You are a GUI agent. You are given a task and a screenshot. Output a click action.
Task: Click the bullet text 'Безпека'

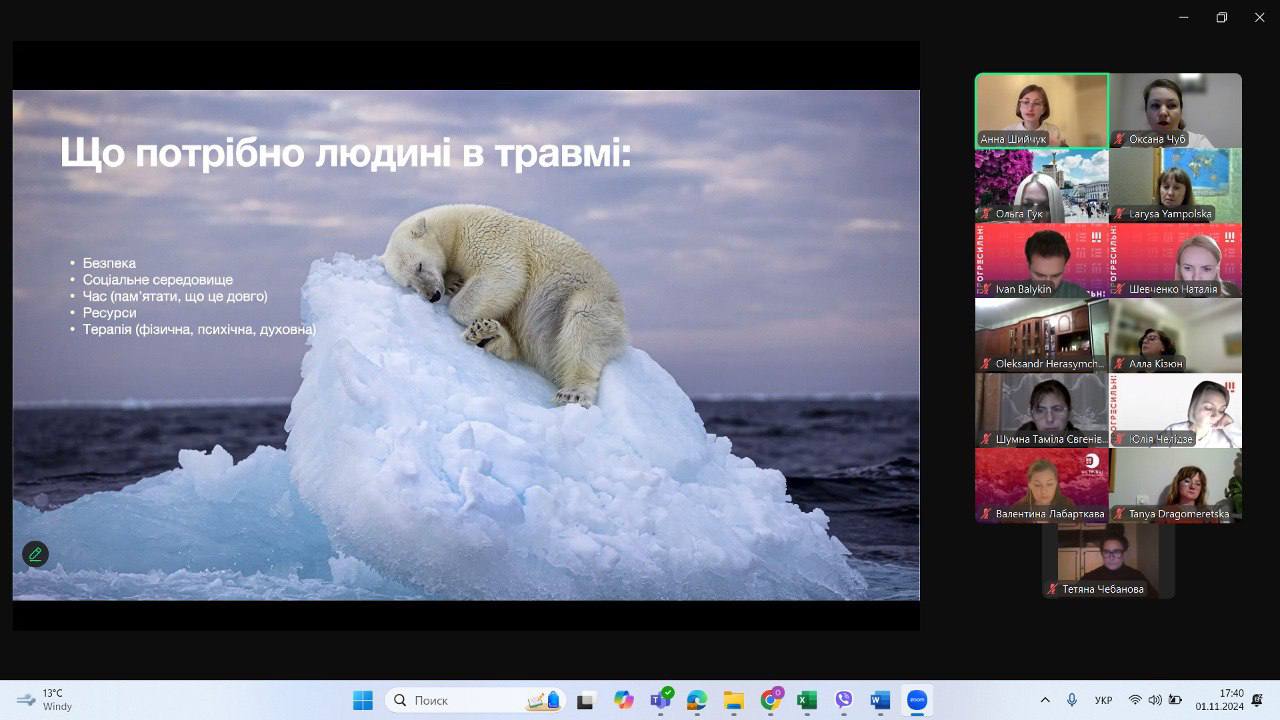(x=109, y=263)
